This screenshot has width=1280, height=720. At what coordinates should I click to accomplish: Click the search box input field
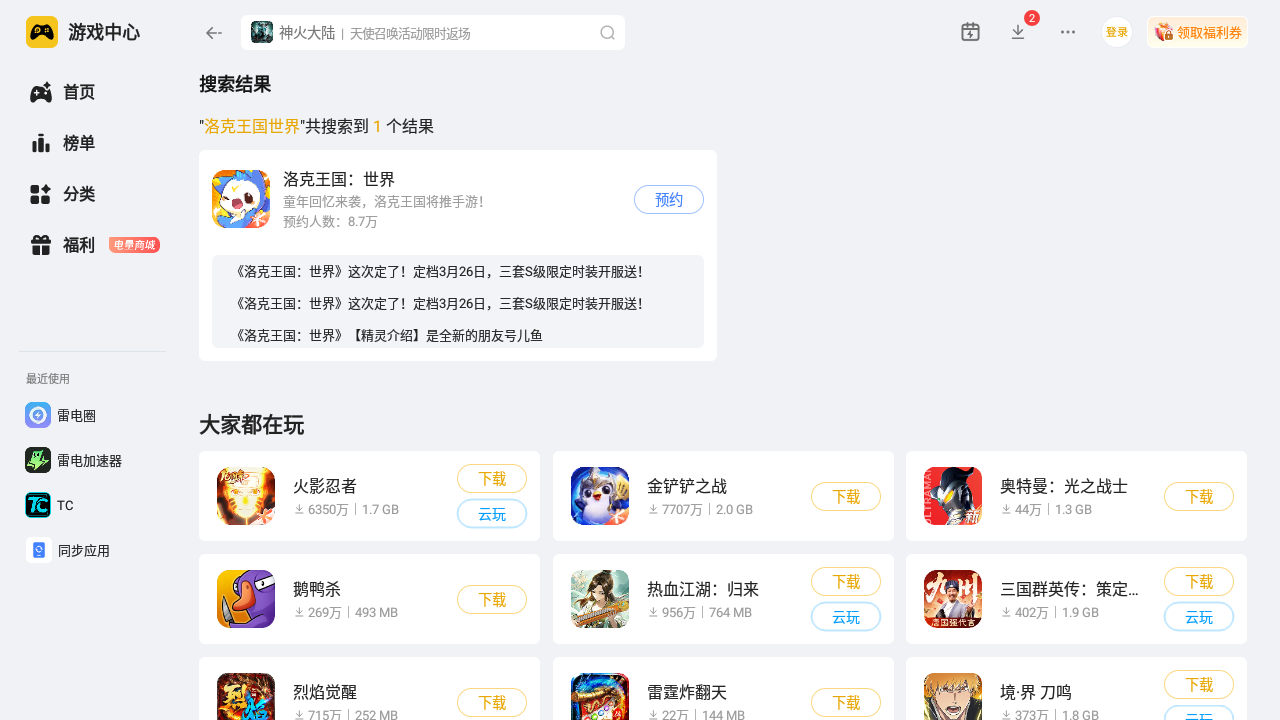point(433,33)
